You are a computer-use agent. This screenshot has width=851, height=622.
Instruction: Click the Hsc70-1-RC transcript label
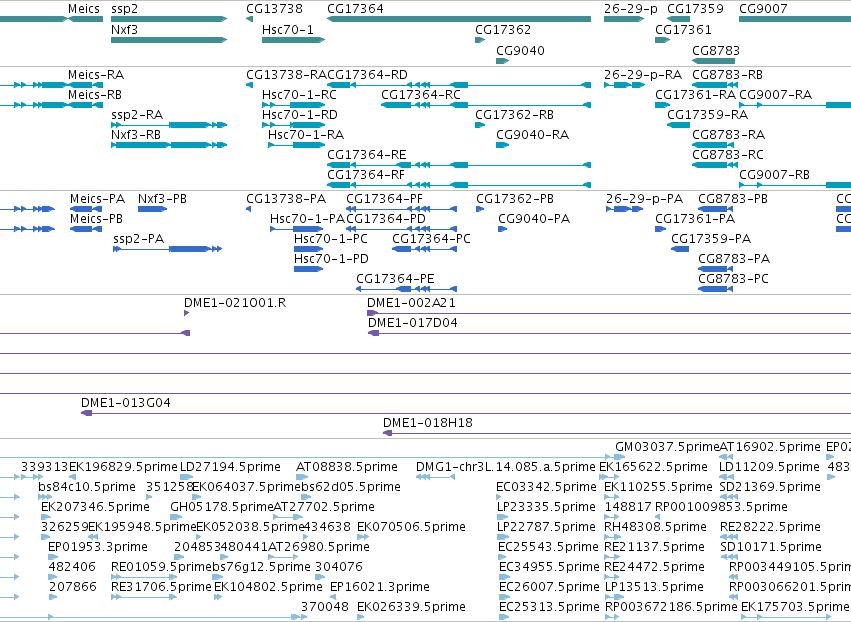[299, 94]
